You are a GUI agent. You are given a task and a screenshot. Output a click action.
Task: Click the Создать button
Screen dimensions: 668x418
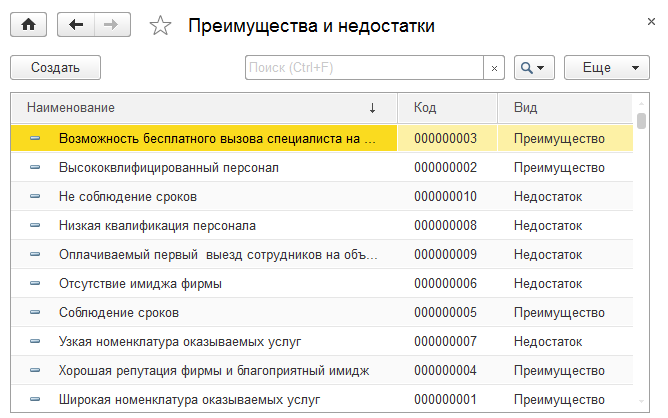pos(55,68)
